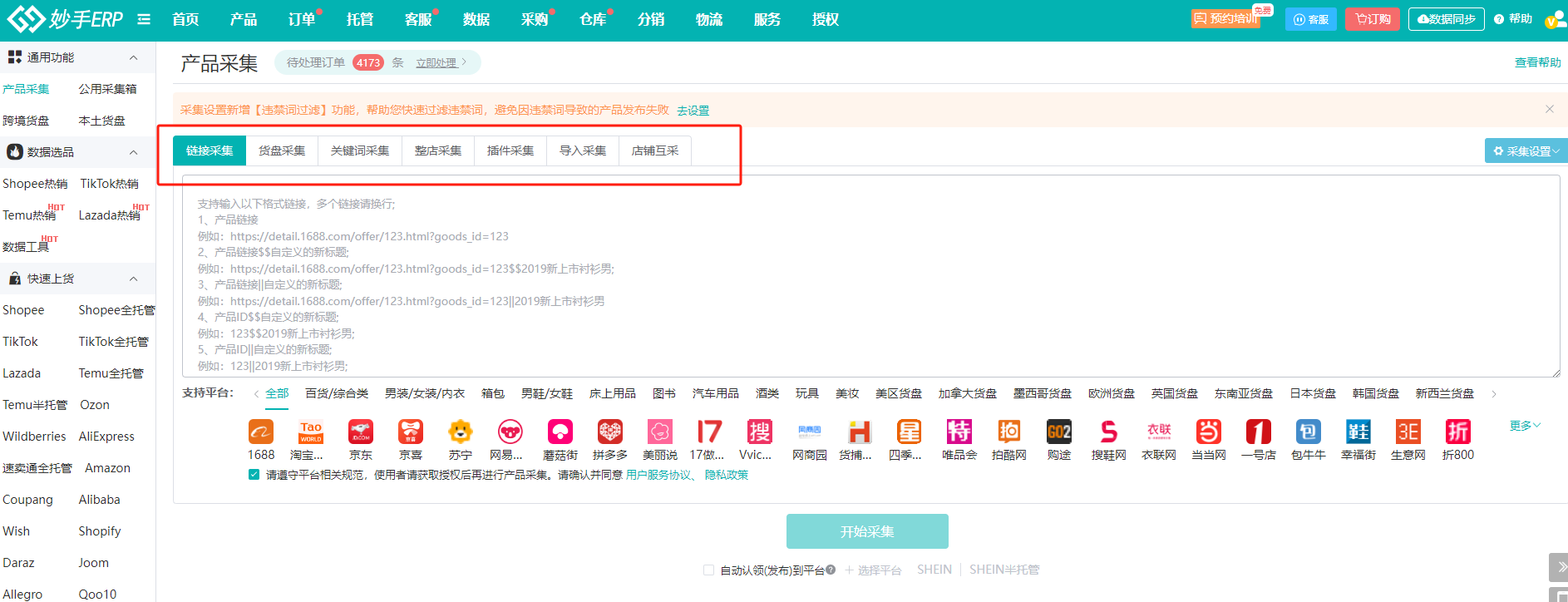This screenshot has height=602, width=1568.
Task: Click the Vipshop (唯品会) icon
Action: [959, 432]
